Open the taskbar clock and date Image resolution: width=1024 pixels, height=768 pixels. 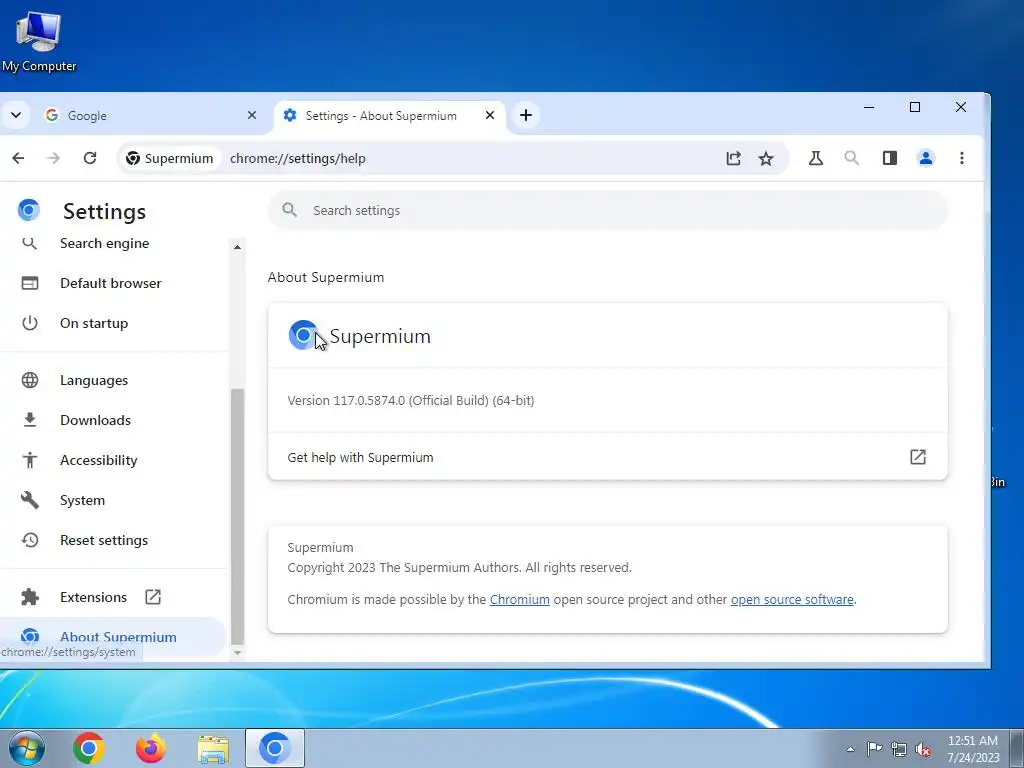click(973, 749)
